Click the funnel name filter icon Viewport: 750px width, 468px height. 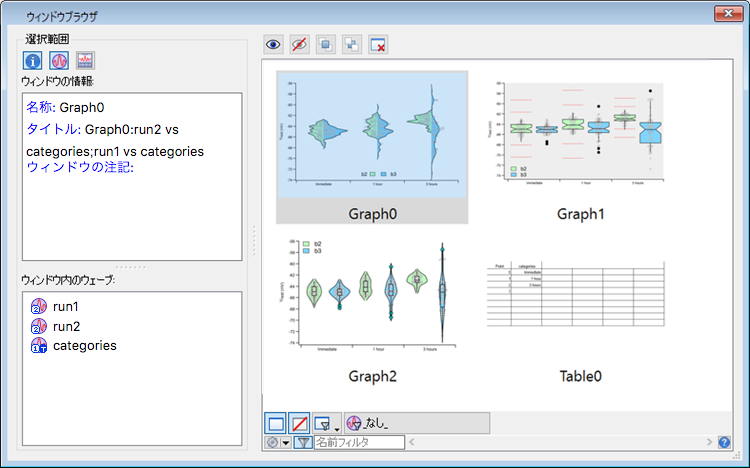tap(302, 442)
